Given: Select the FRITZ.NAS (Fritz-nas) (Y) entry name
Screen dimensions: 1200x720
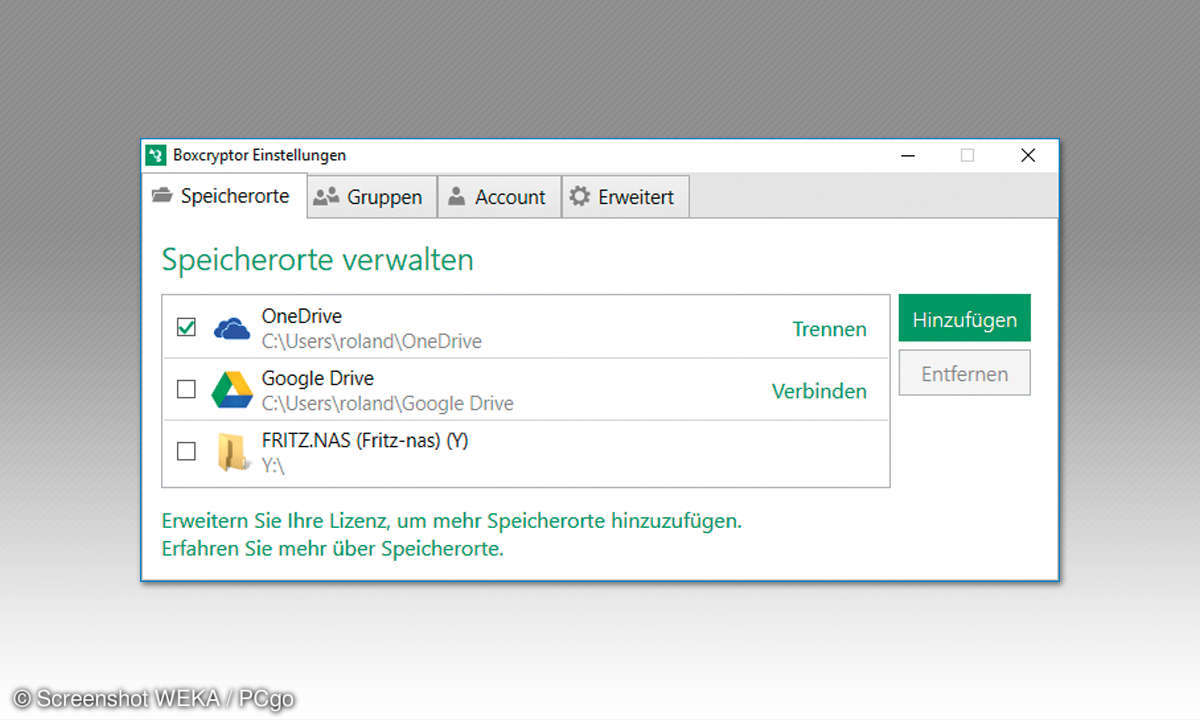Looking at the screenshot, I should click(x=364, y=440).
